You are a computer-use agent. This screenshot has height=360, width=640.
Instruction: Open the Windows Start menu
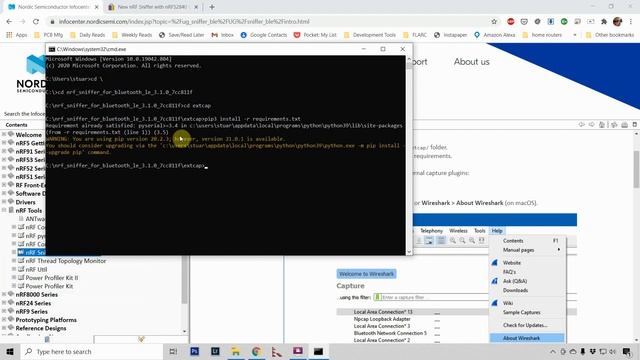pyautogui.click(x=10, y=351)
